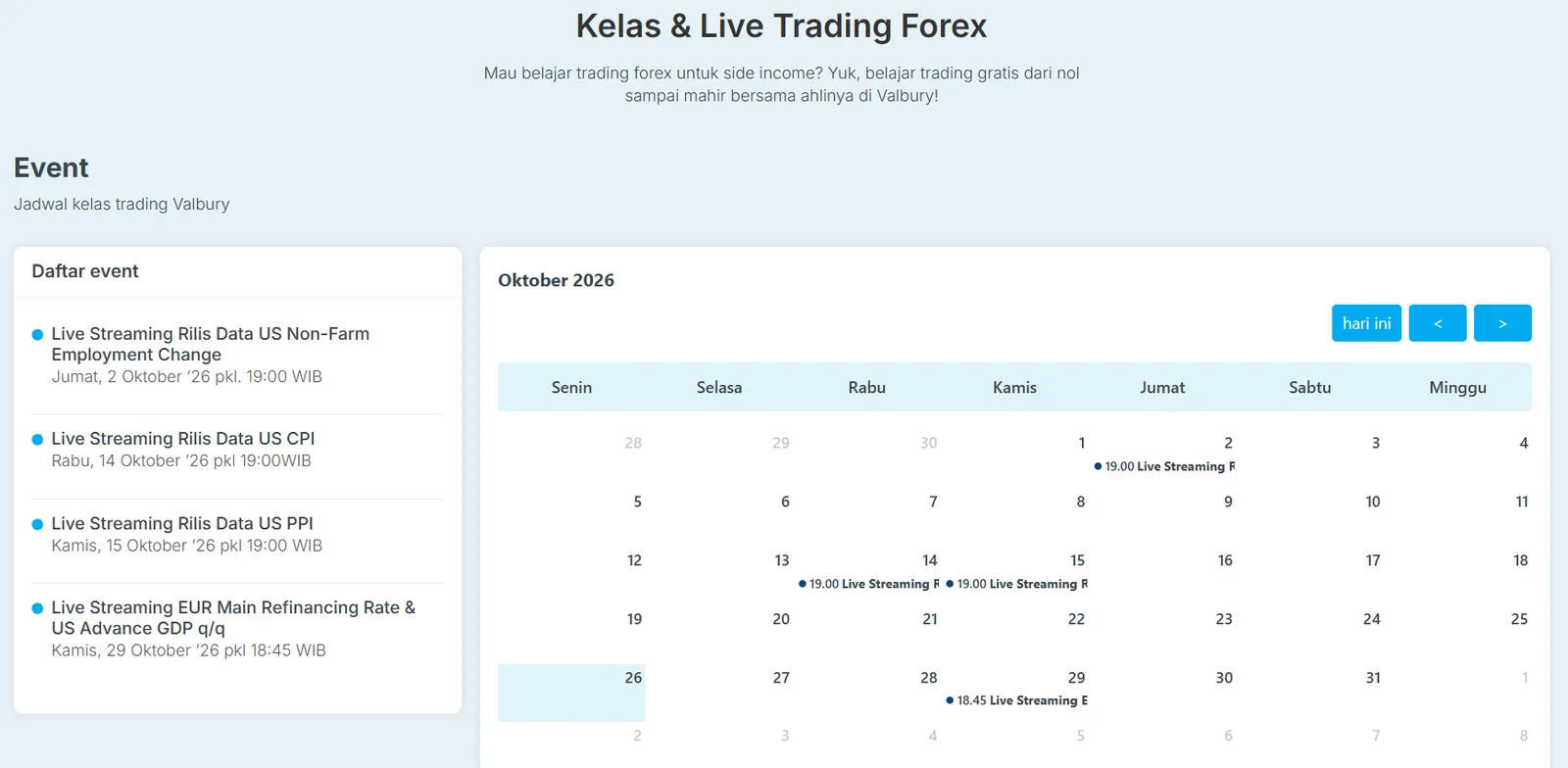Click the 'Daftar event' panel heading
Viewport: 1568px width, 768px height.
click(x=85, y=271)
